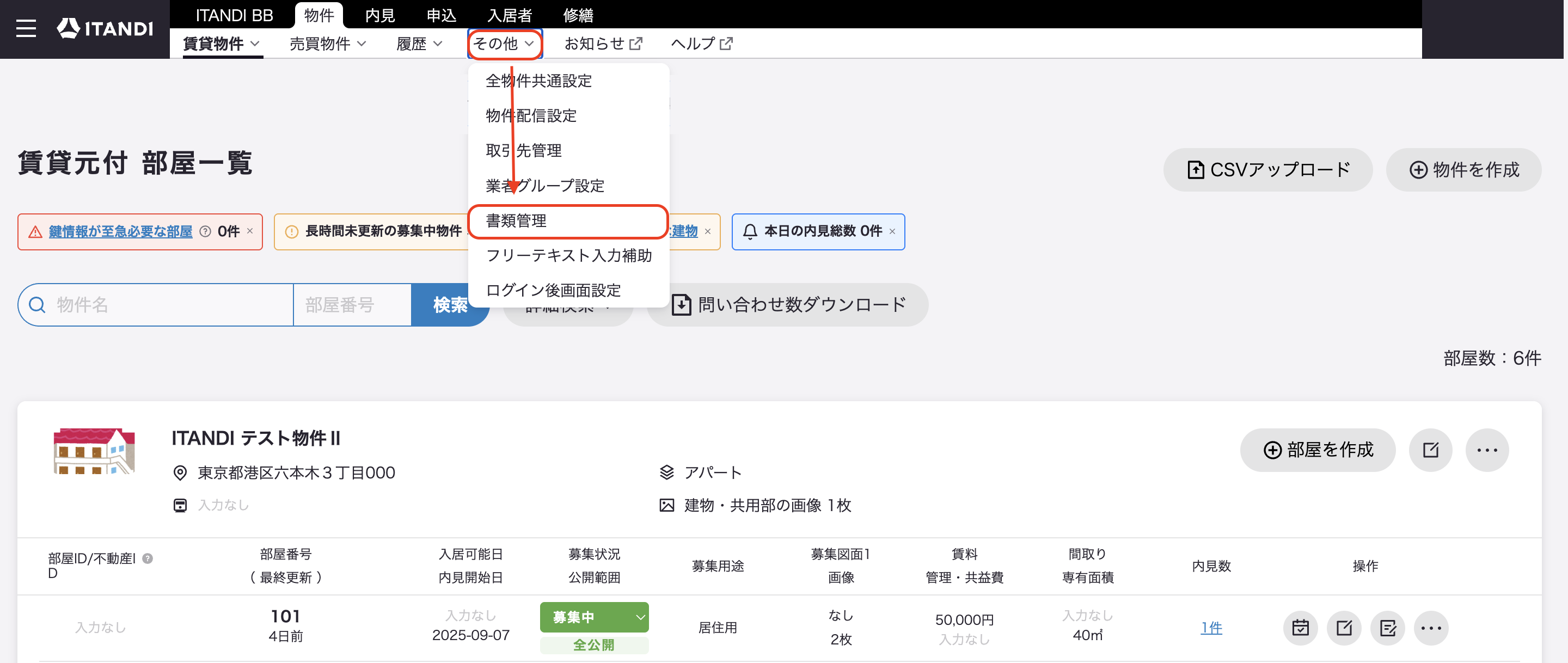Click the edit icon for ITANDI テスト物件 II
The image size is (1568, 663).
(1430, 450)
